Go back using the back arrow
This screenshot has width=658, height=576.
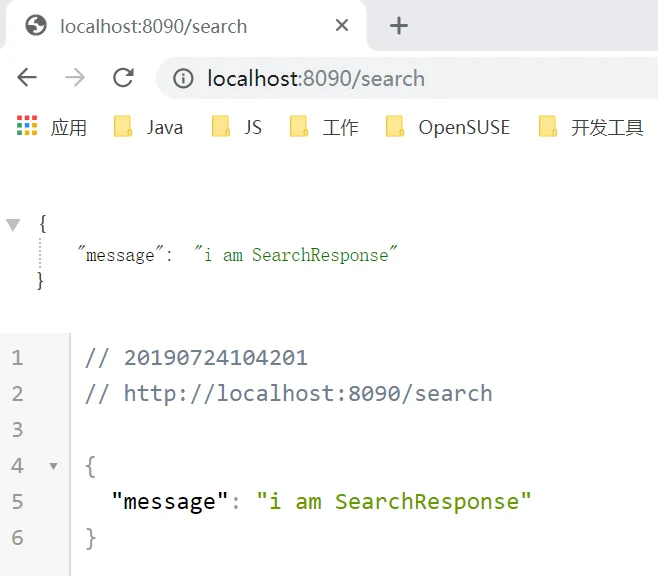(x=27, y=78)
